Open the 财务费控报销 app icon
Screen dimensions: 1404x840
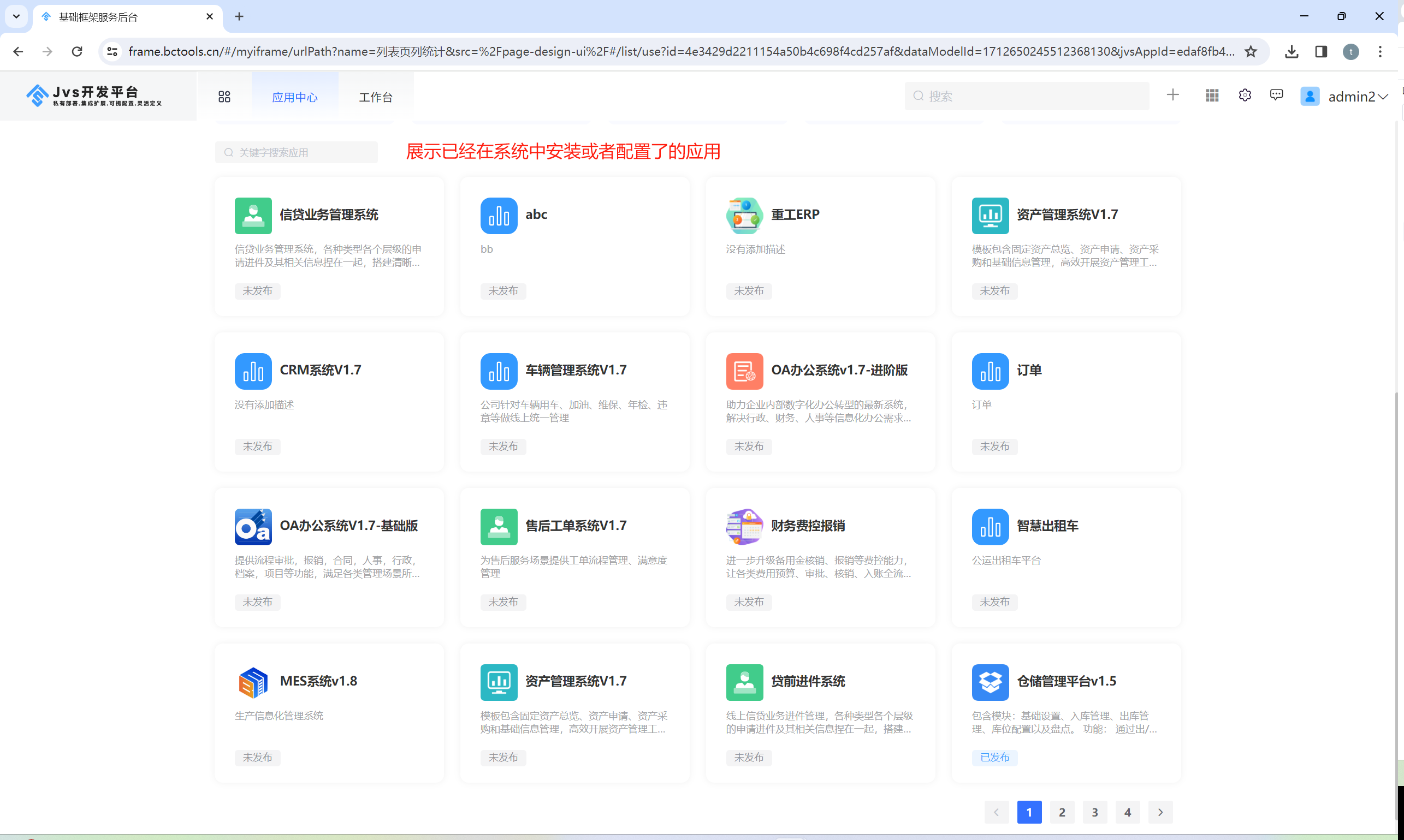pyautogui.click(x=745, y=527)
